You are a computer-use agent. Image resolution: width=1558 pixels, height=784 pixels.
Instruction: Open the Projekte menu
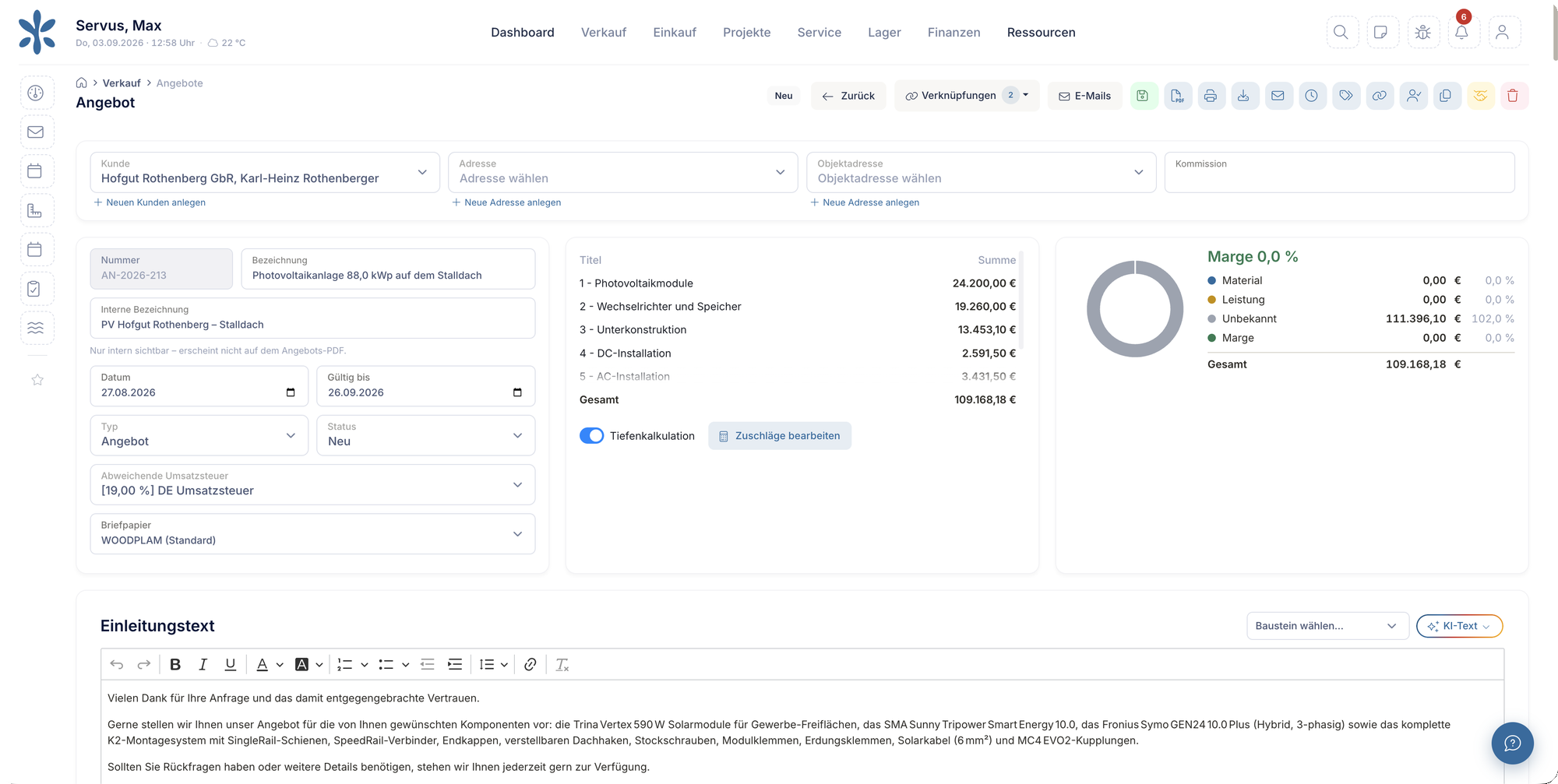click(746, 32)
